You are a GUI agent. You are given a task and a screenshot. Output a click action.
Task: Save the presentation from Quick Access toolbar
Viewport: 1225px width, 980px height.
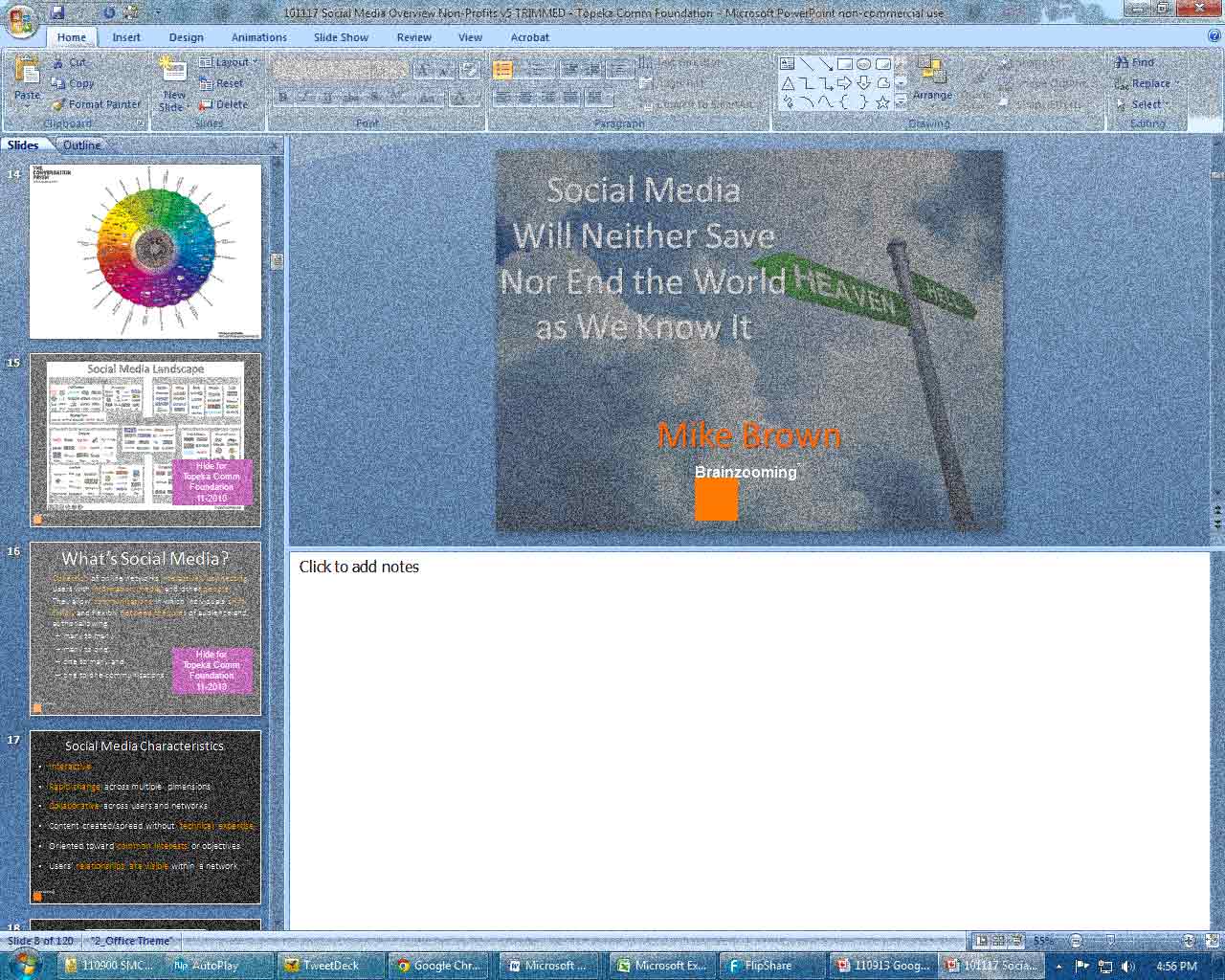56,12
